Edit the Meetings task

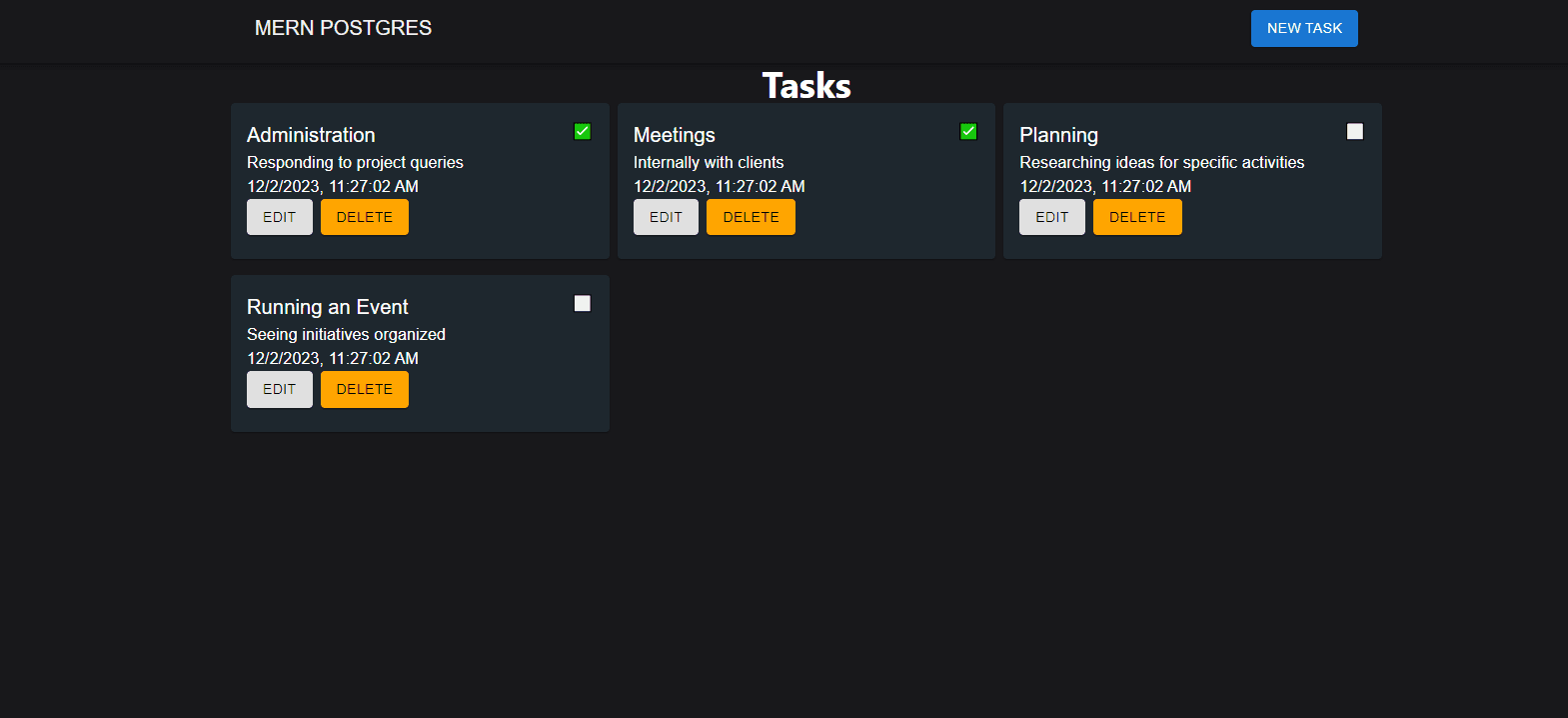pyautogui.click(x=666, y=217)
